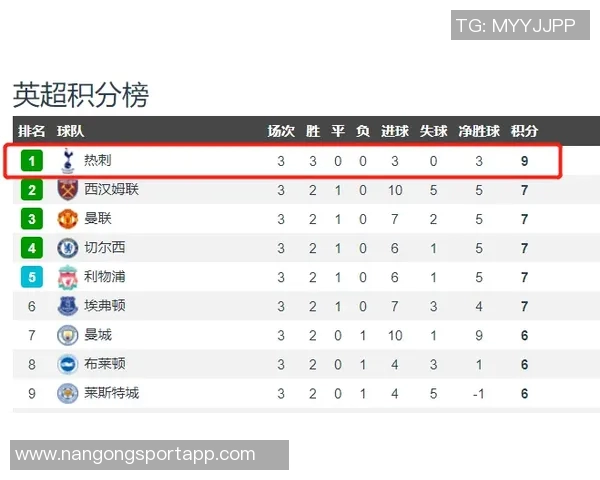Click the Tottenham (热刺) club crest
600x480 pixels.
(x=67, y=161)
